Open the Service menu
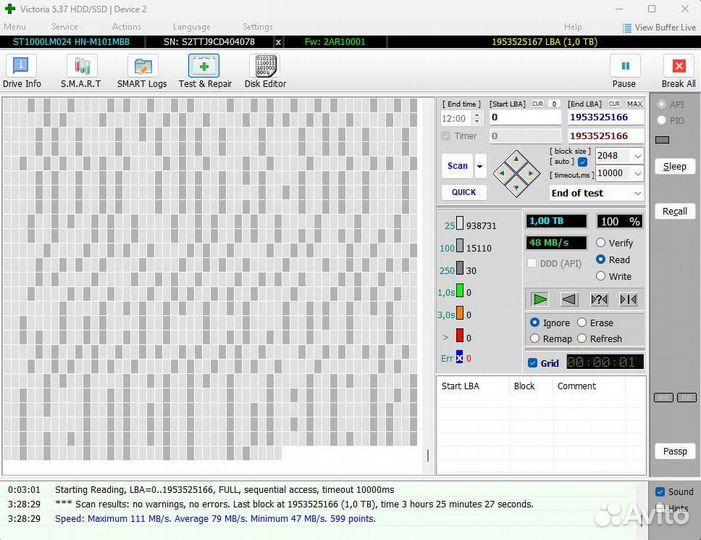701x540 pixels. (65, 27)
